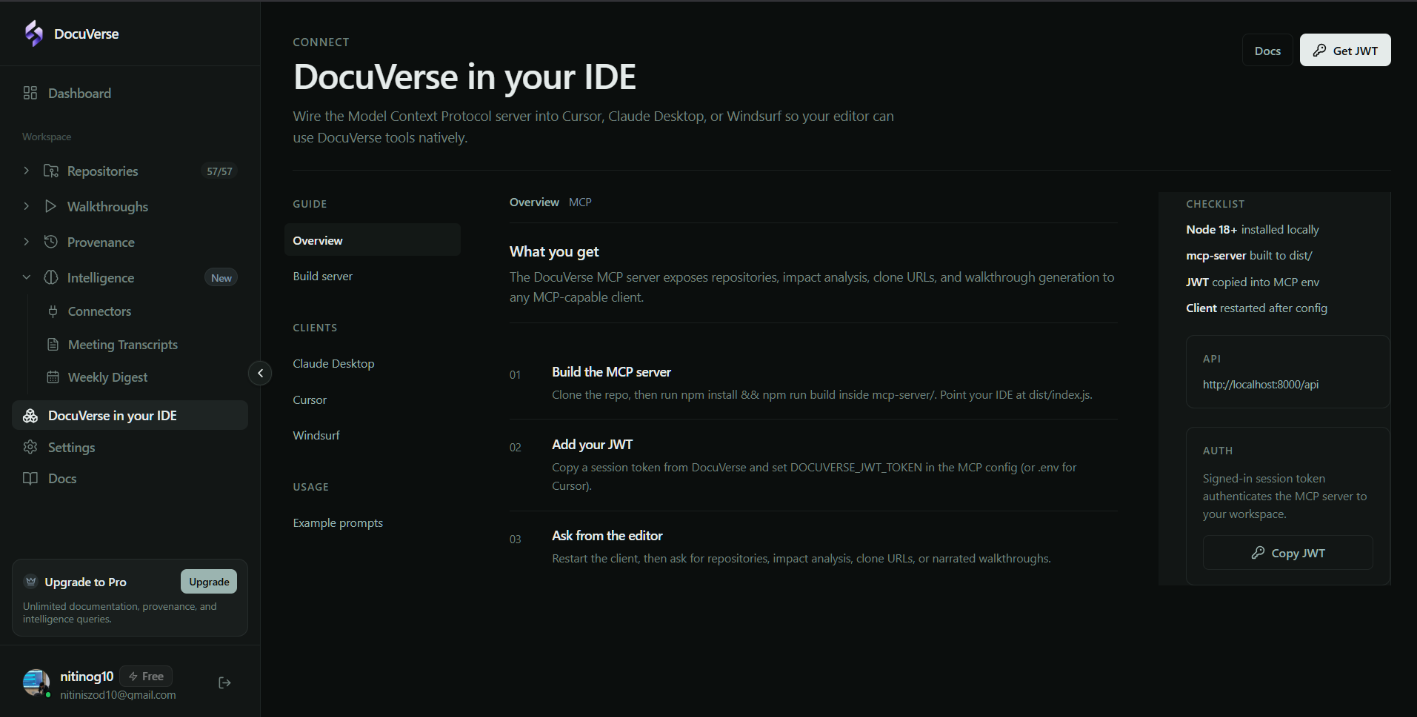Click the Repositories folder icon
This screenshot has width=1417, height=717.
coord(51,171)
